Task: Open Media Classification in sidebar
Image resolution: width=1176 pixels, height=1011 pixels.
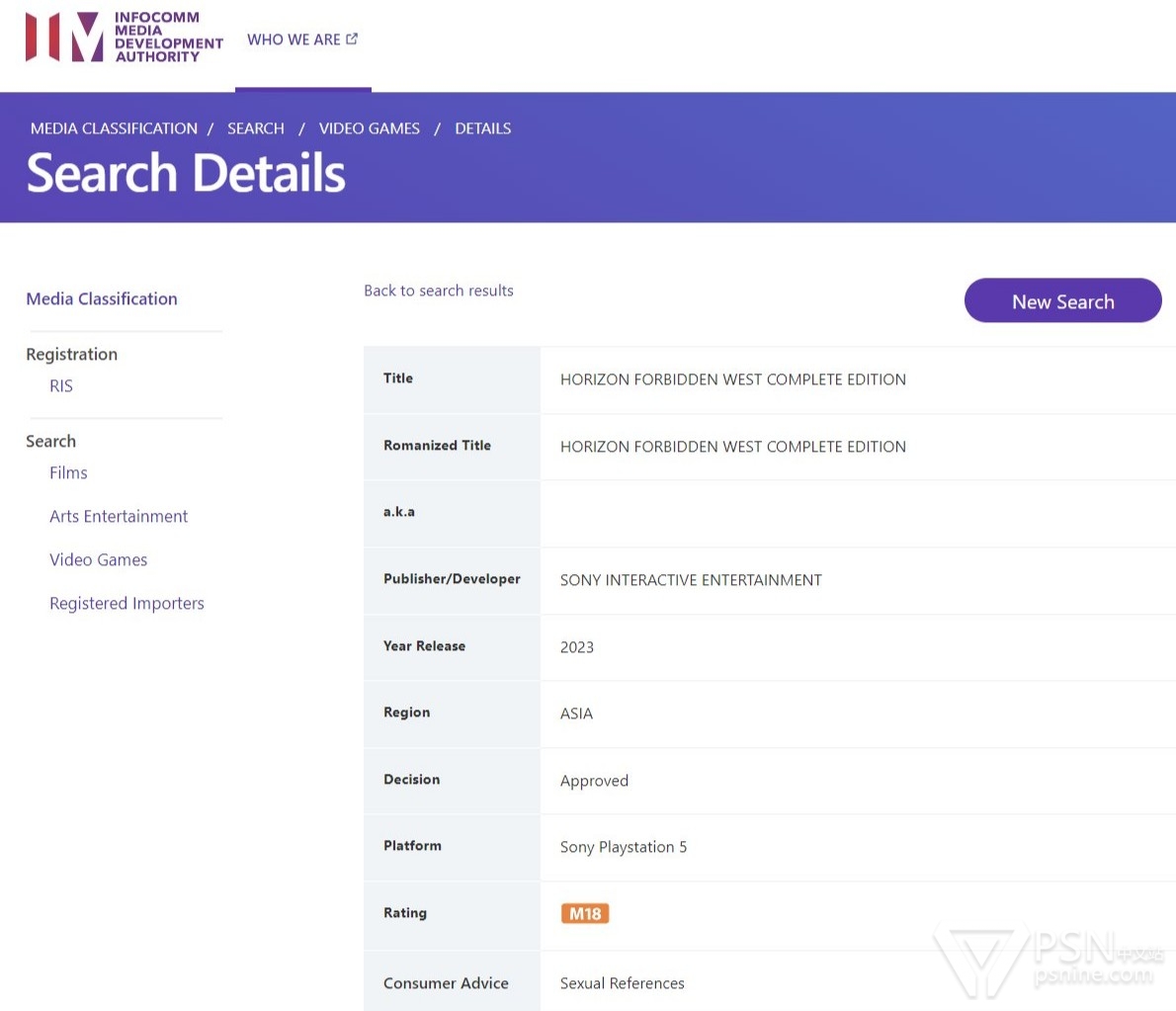Action: coord(102,298)
